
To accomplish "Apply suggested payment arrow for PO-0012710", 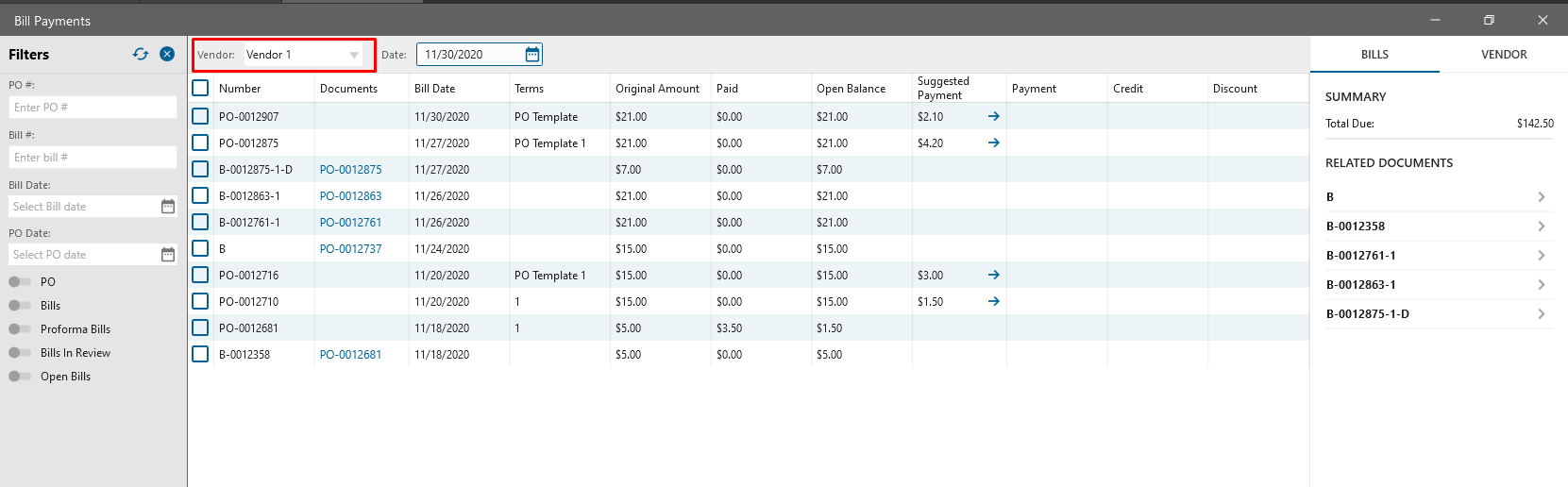I will coord(993,301).
